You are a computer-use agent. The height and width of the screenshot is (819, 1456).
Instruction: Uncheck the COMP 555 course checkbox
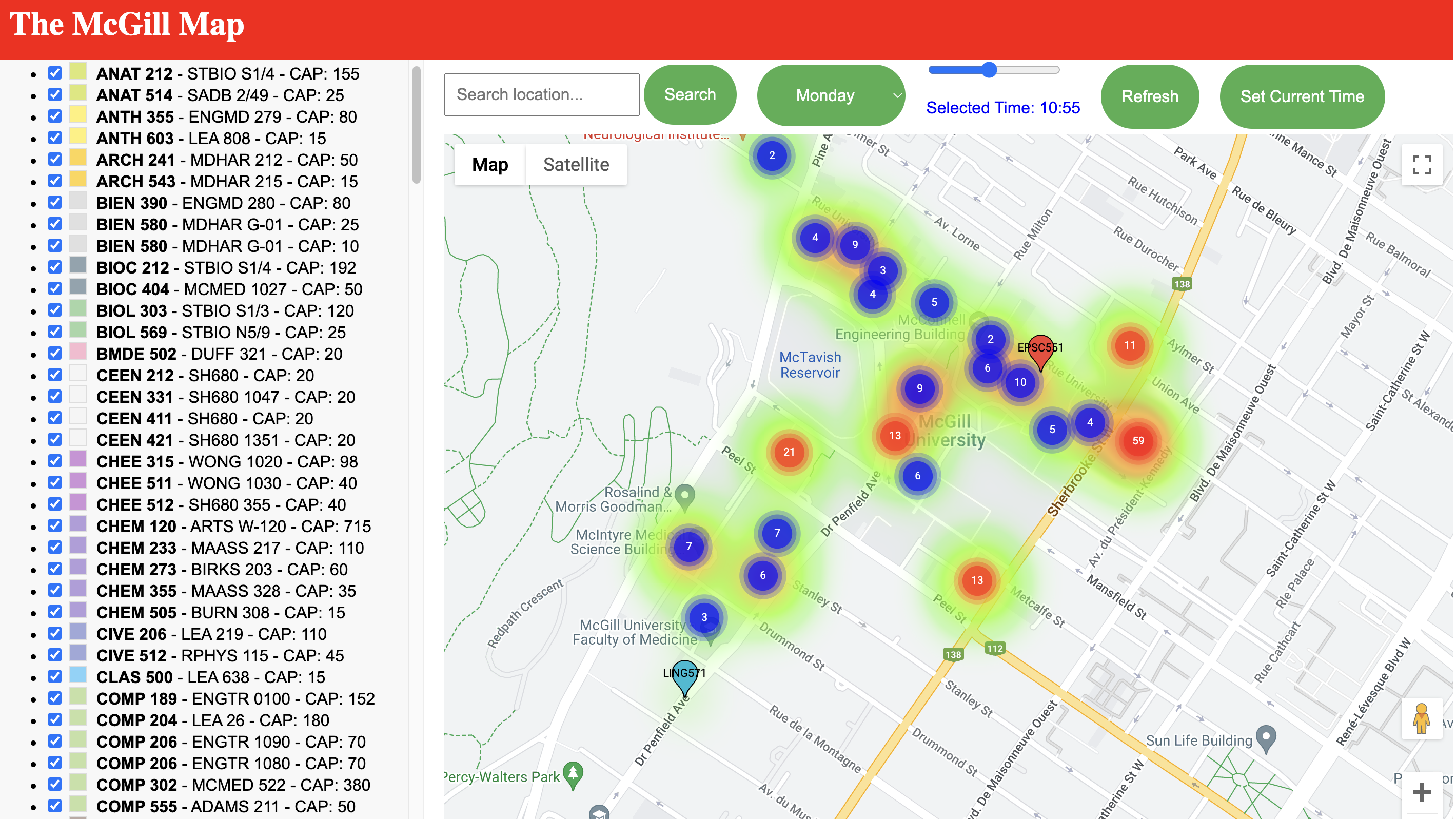click(x=55, y=807)
